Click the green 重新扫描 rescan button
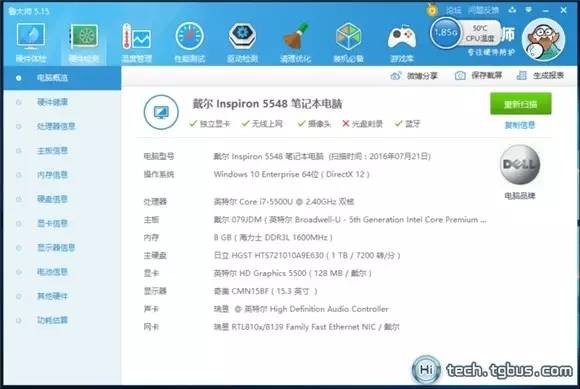 click(521, 104)
